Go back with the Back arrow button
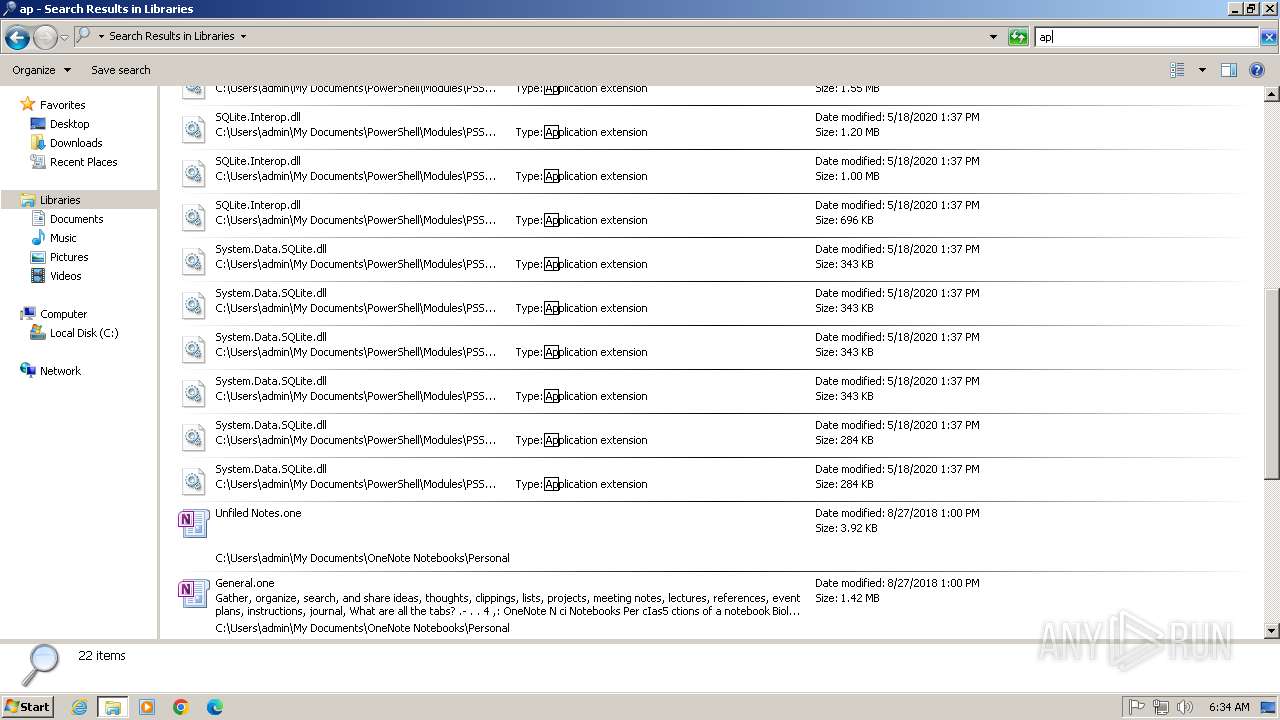 pyautogui.click(x=17, y=38)
